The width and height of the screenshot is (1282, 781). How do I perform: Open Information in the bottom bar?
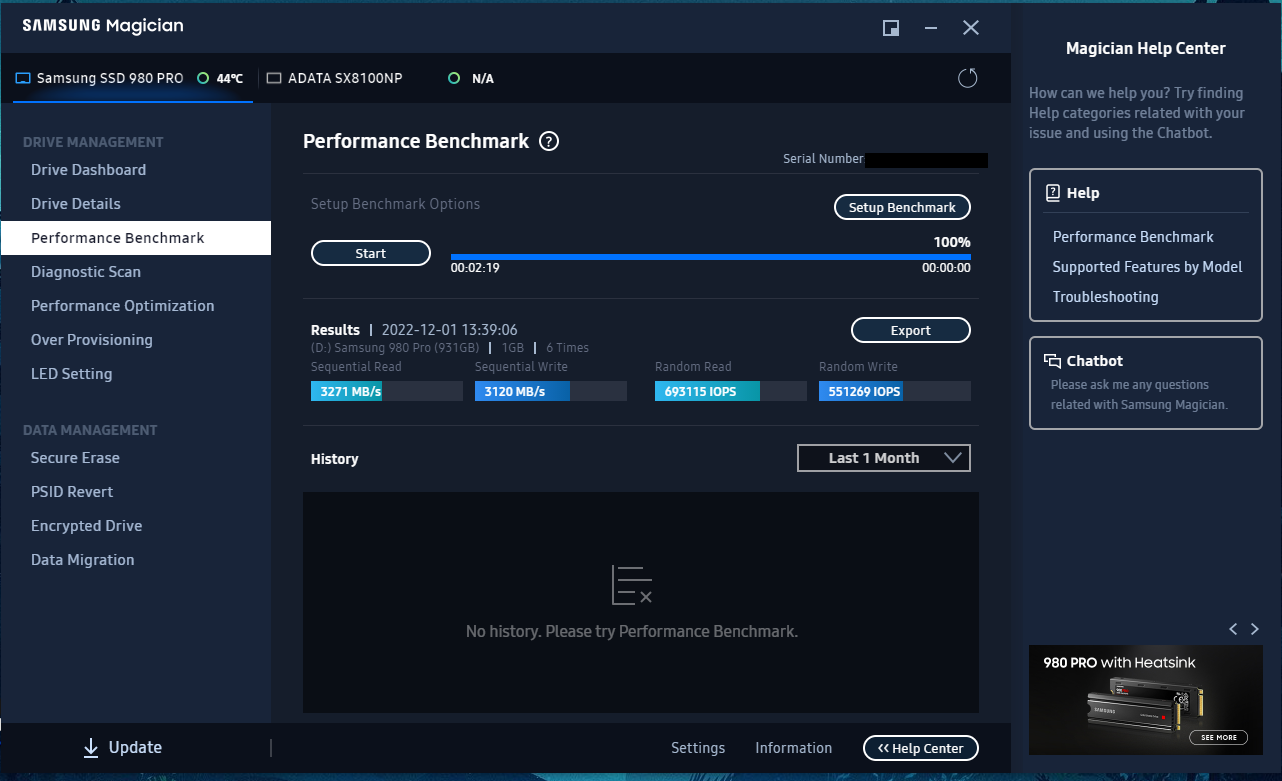[794, 748]
